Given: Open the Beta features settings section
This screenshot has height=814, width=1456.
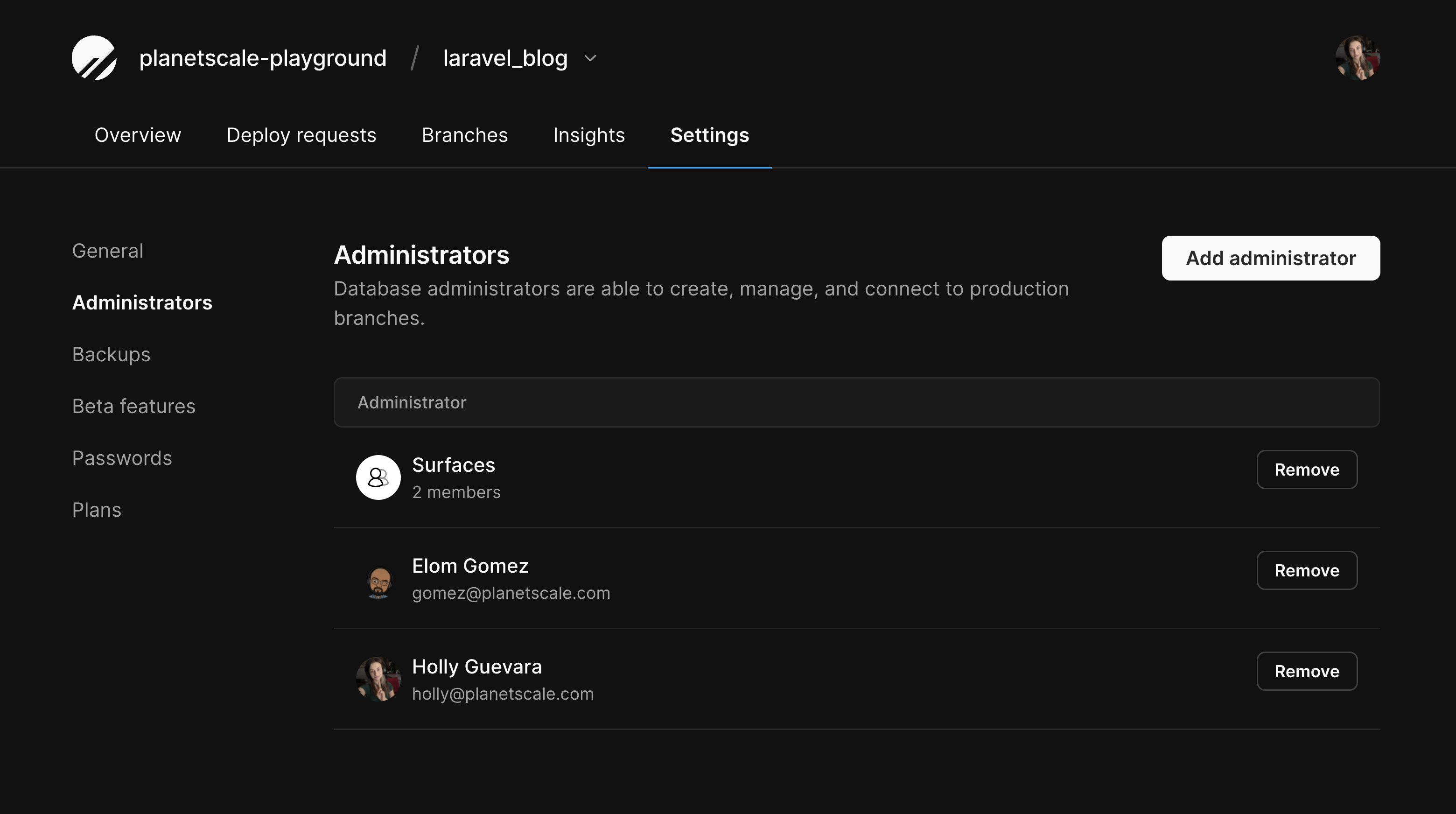Looking at the screenshot, I should (133, 406).
